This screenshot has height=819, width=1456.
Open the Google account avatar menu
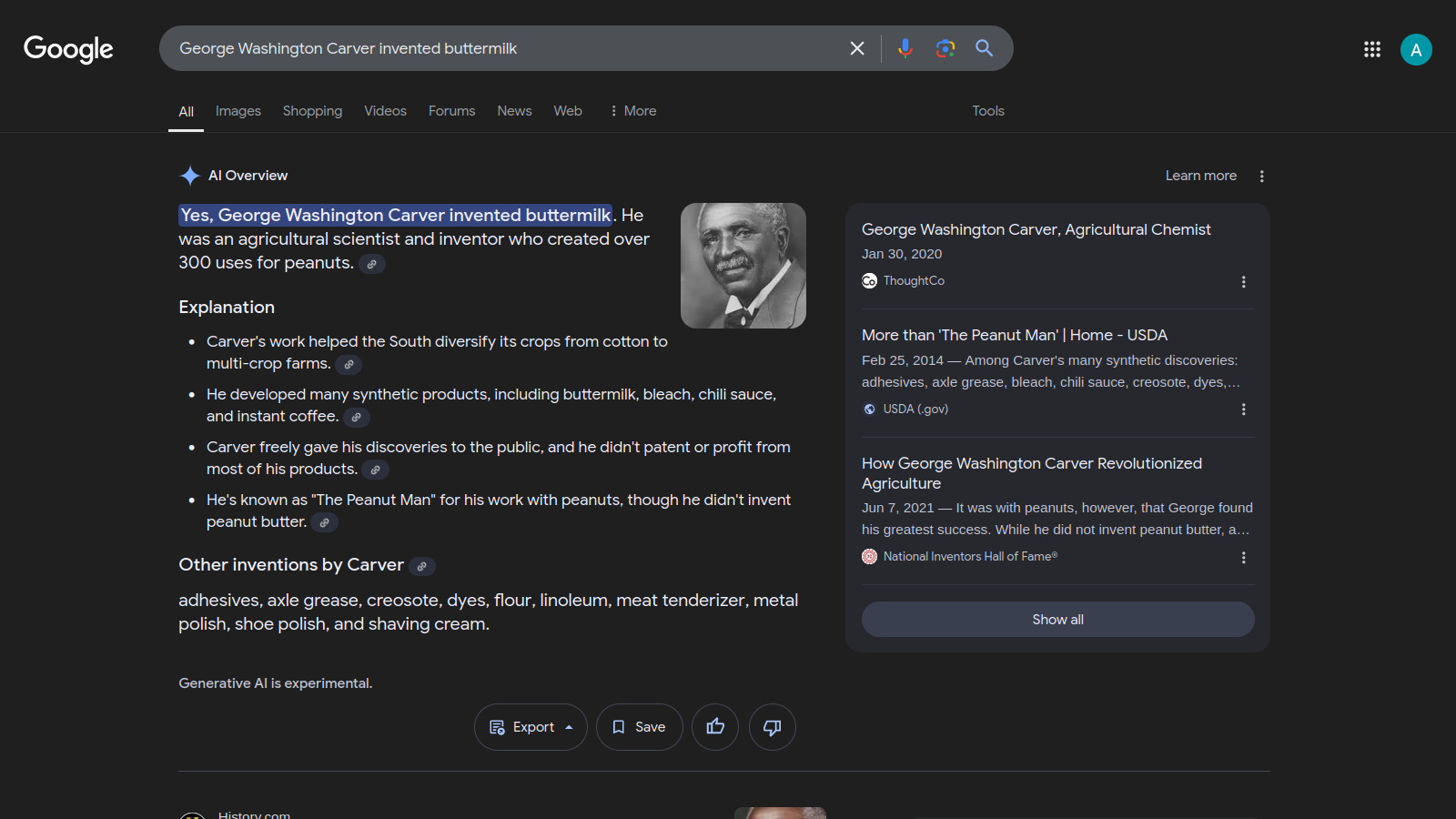(x=1416, y=49)
